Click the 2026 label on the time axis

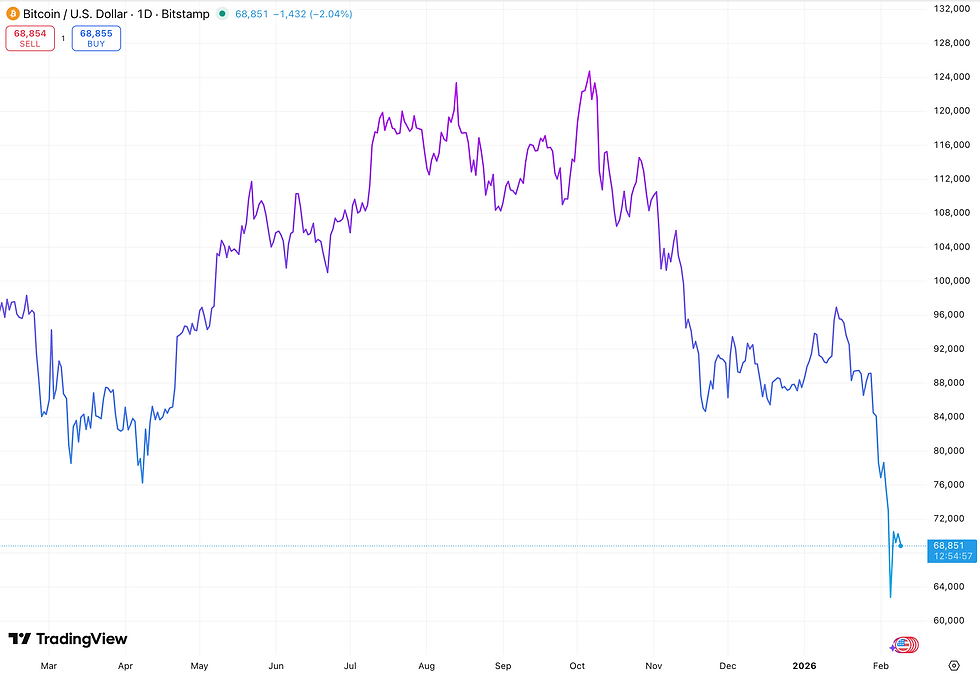point(804,666)
